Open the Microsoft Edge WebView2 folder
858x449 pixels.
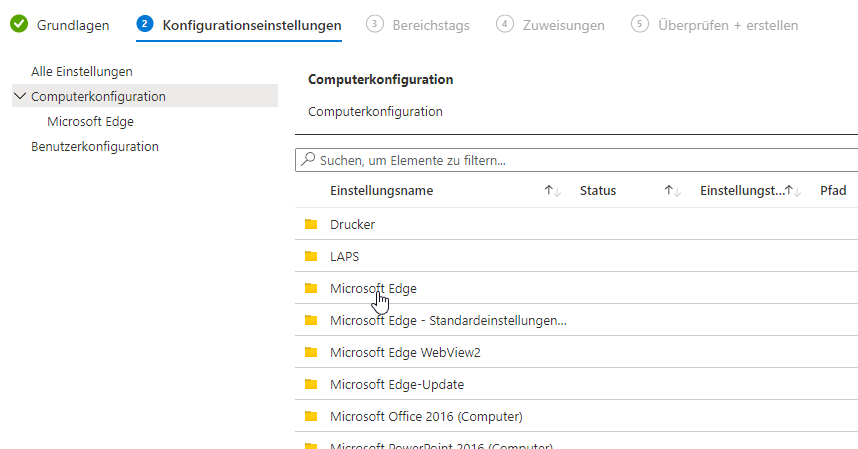(576, 352)
